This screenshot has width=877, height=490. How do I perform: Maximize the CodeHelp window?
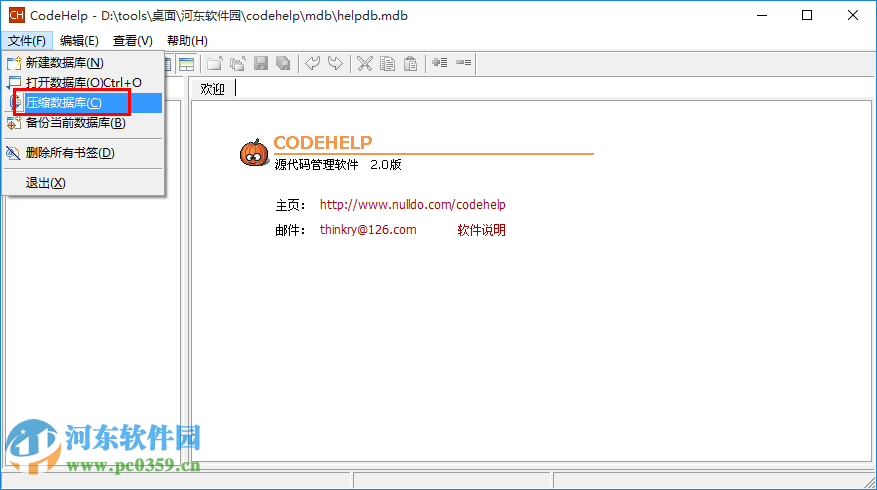click(x=807, y=15)
